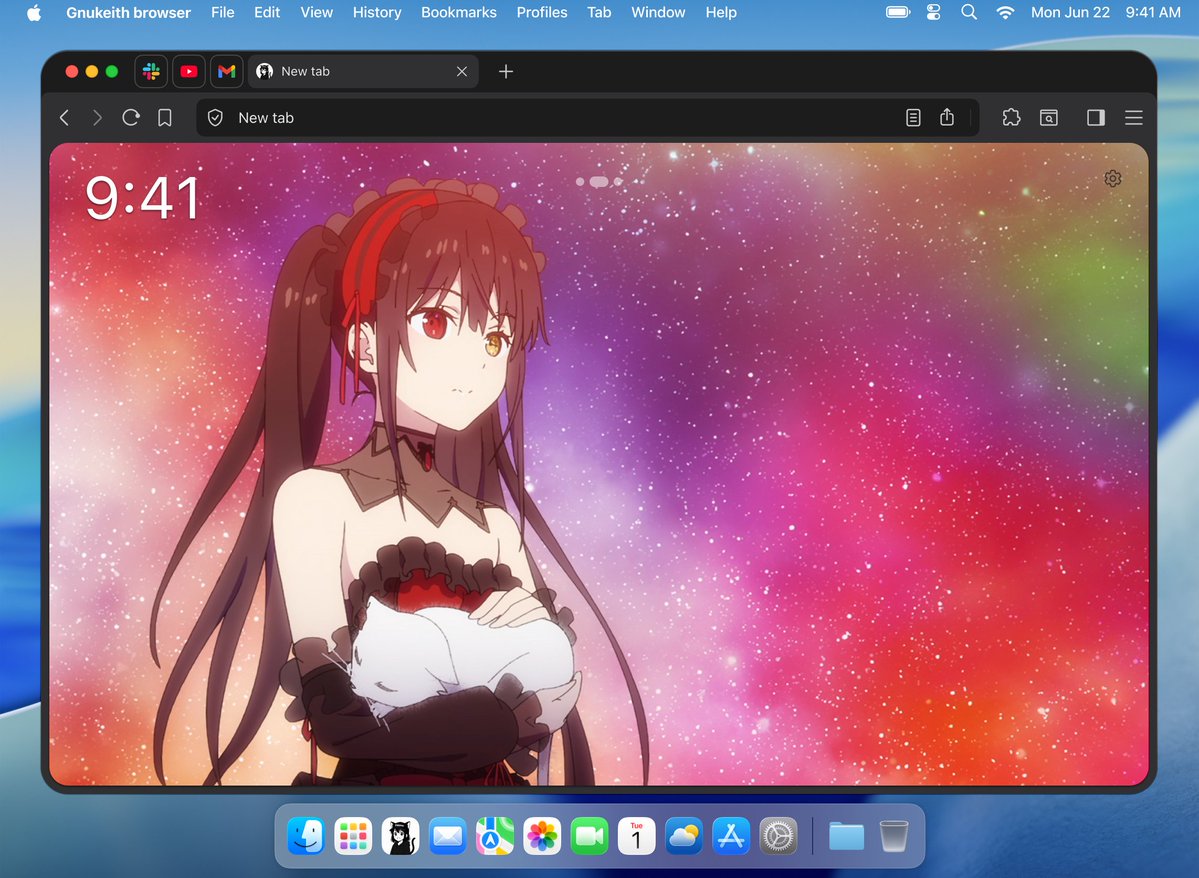Viewport: 1199px width, 878px height.
Task: Open App Store from the Dock
Action: click(731, 836)
